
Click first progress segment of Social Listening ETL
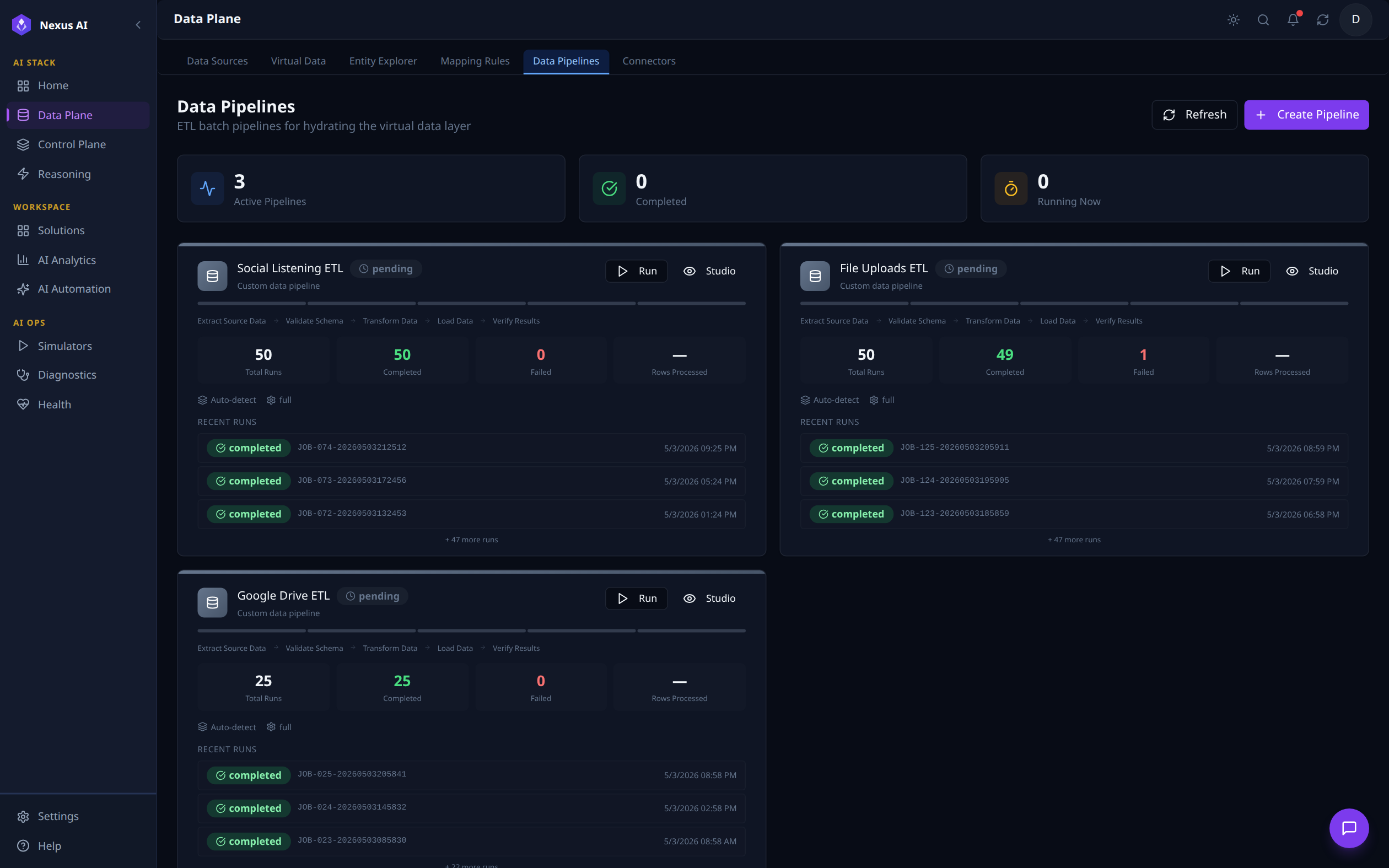tap(251, 303)
